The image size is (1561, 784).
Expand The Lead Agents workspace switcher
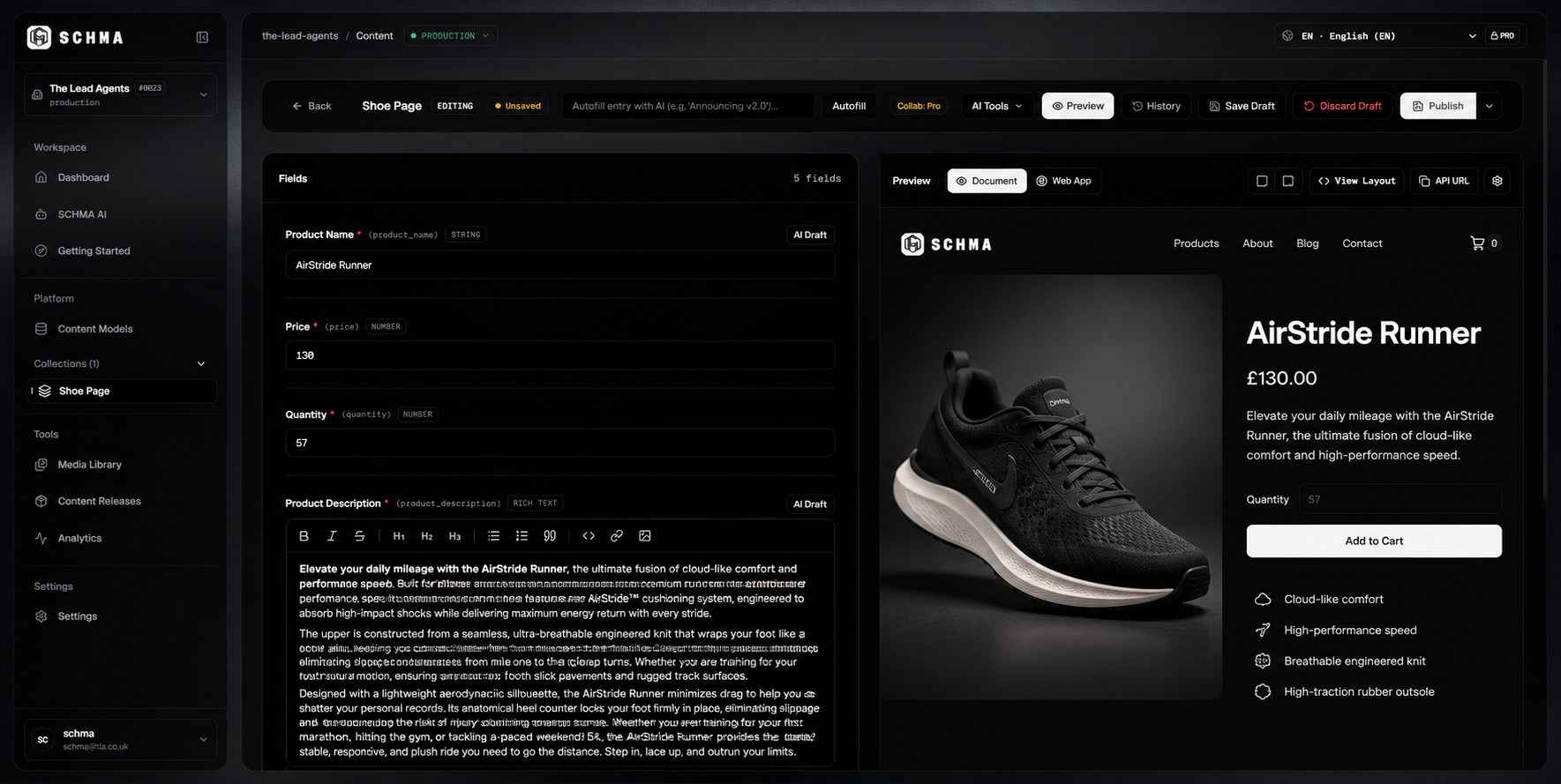pyautogui.click(x=120, y=94)
